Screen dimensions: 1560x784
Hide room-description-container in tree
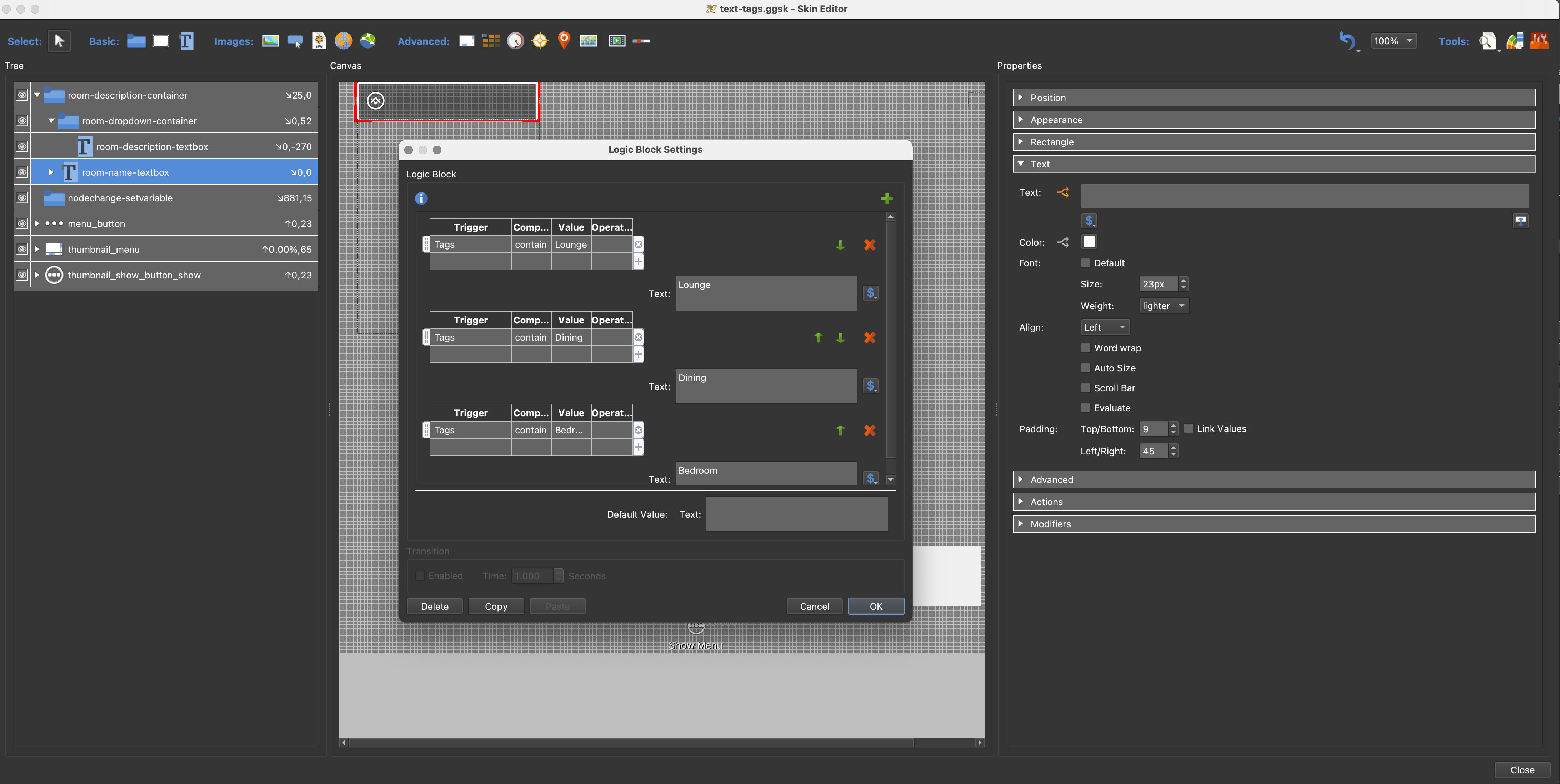coord(22,95)
